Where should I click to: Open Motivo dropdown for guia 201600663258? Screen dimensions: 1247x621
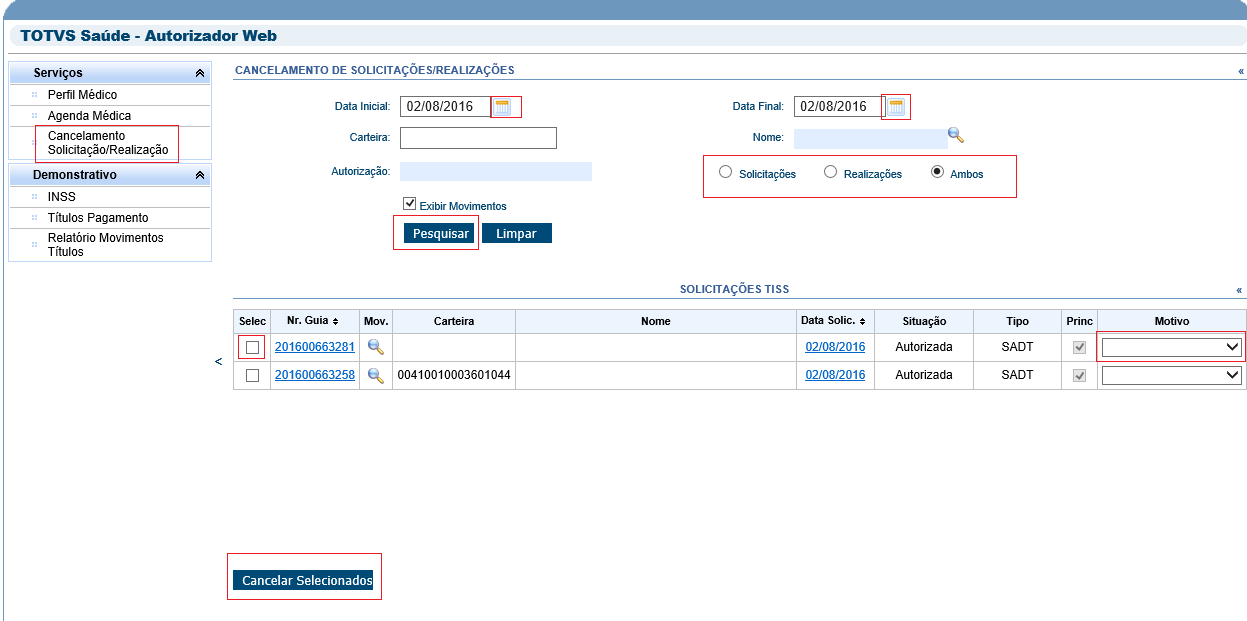(x=1171, y=375)
